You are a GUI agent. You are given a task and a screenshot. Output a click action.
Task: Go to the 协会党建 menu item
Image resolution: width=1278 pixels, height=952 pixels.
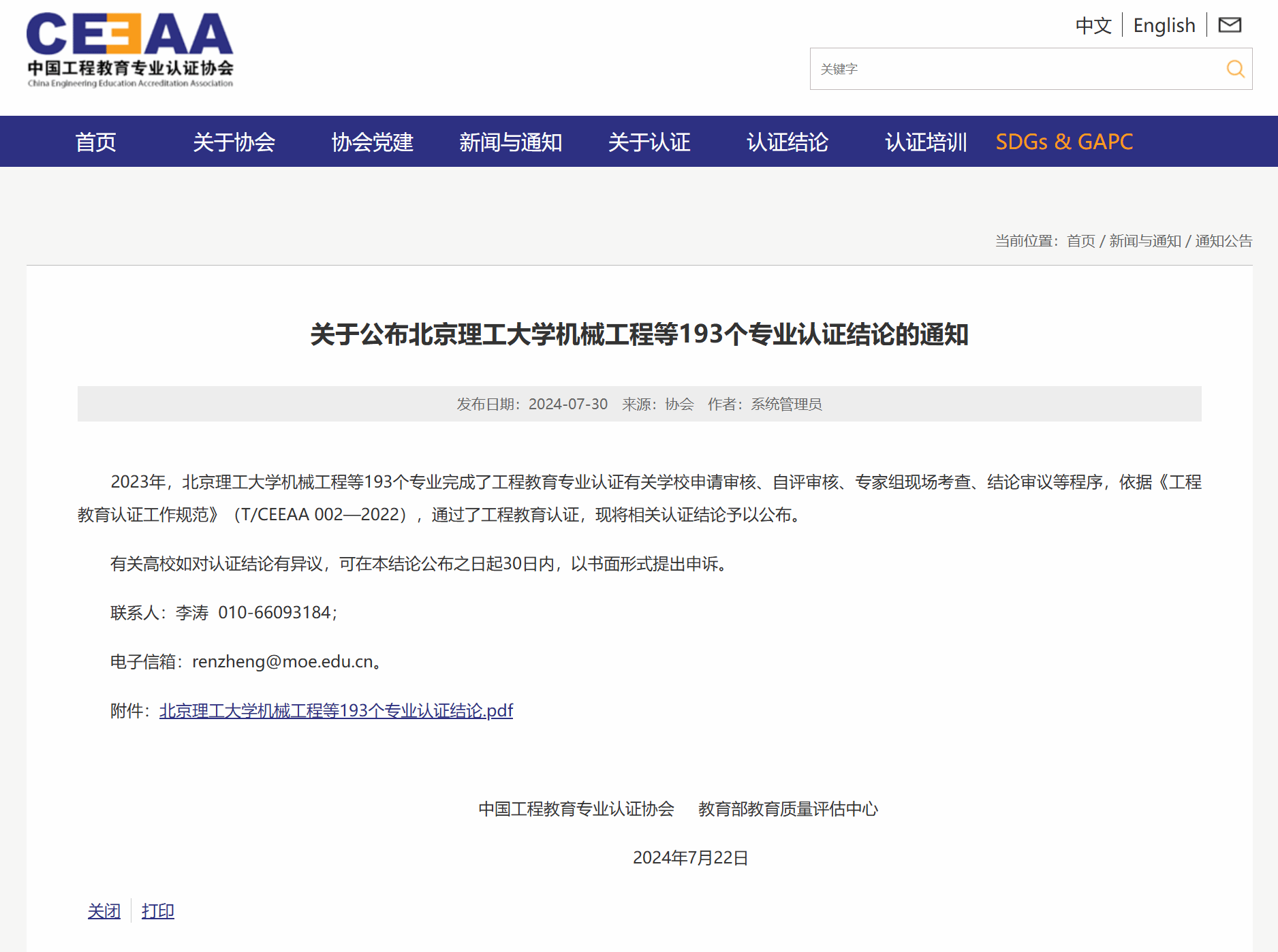pyautogui.click(x=372, y=142)
